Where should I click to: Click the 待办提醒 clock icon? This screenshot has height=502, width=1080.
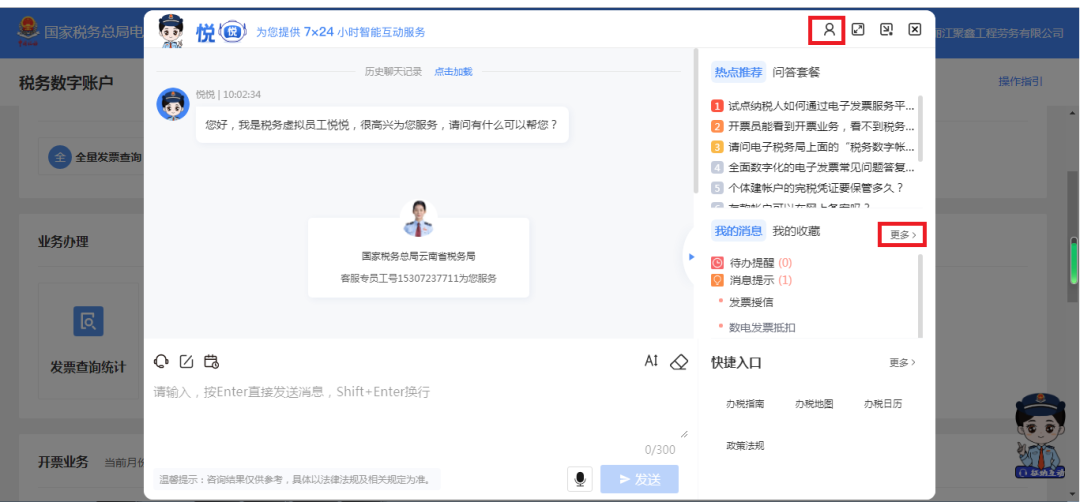pos(717,262)
